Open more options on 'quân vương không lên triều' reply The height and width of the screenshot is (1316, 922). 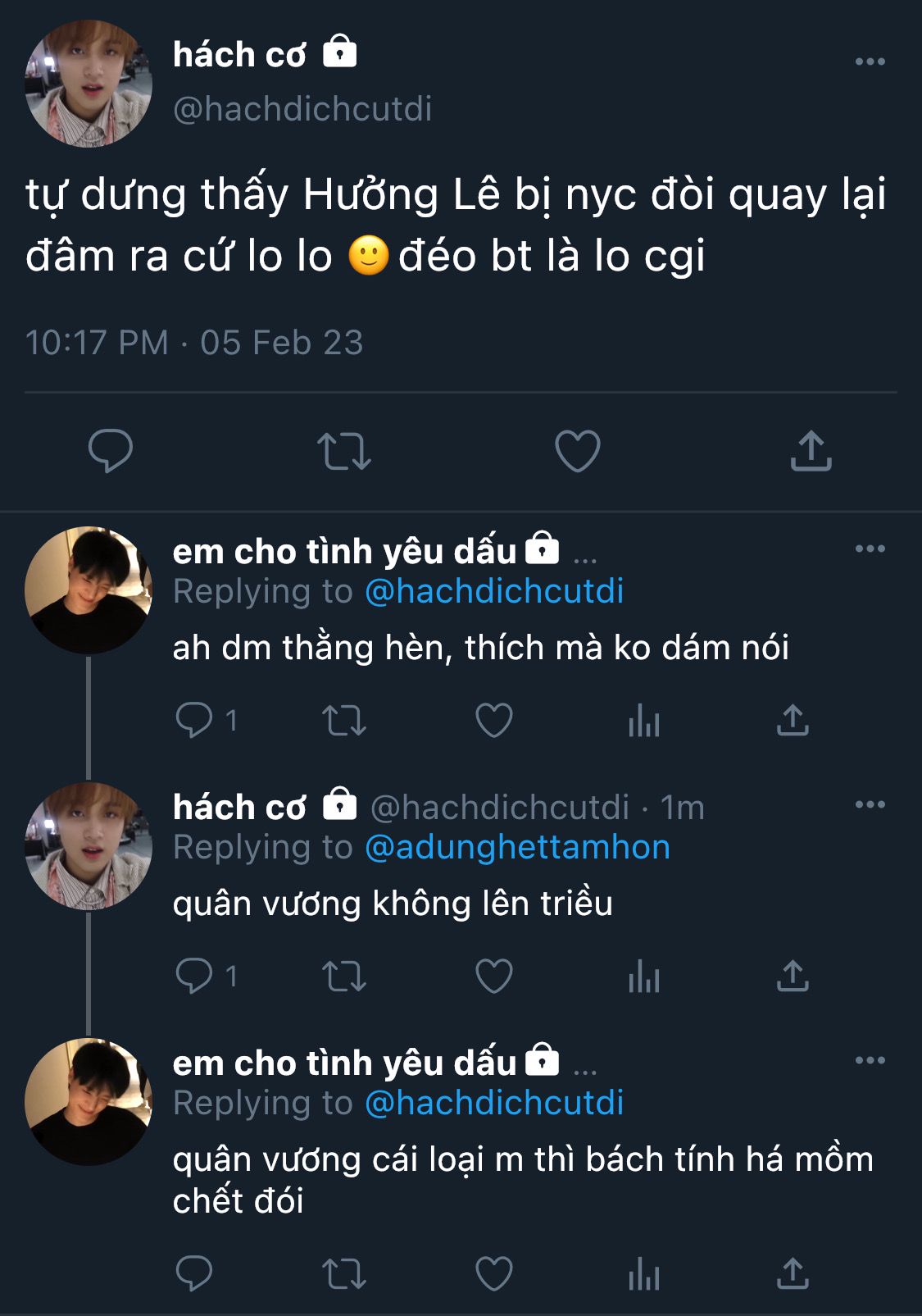click(870, 804)
